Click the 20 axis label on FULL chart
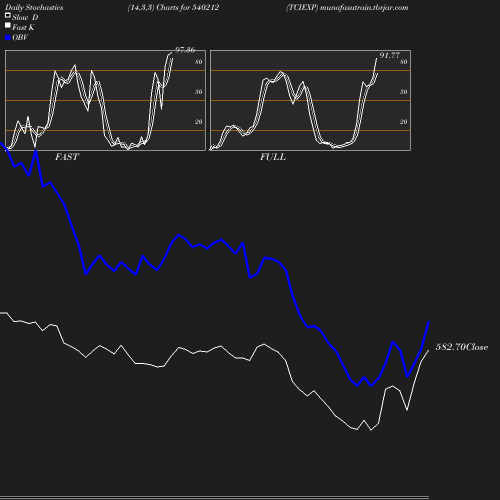500x500 pixels. click(x=404, y=122)
